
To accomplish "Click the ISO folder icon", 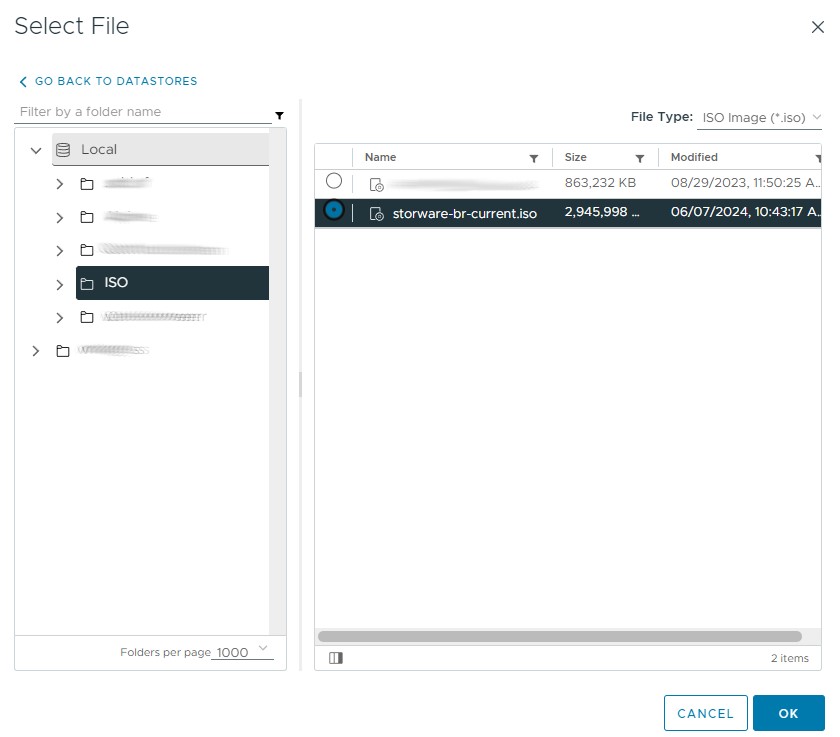I will click(x=87, y=283).
